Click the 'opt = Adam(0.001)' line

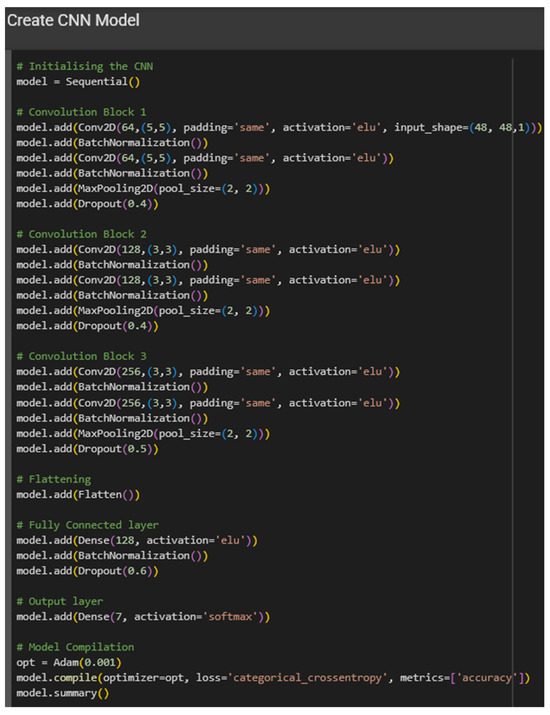pos(69,663)
